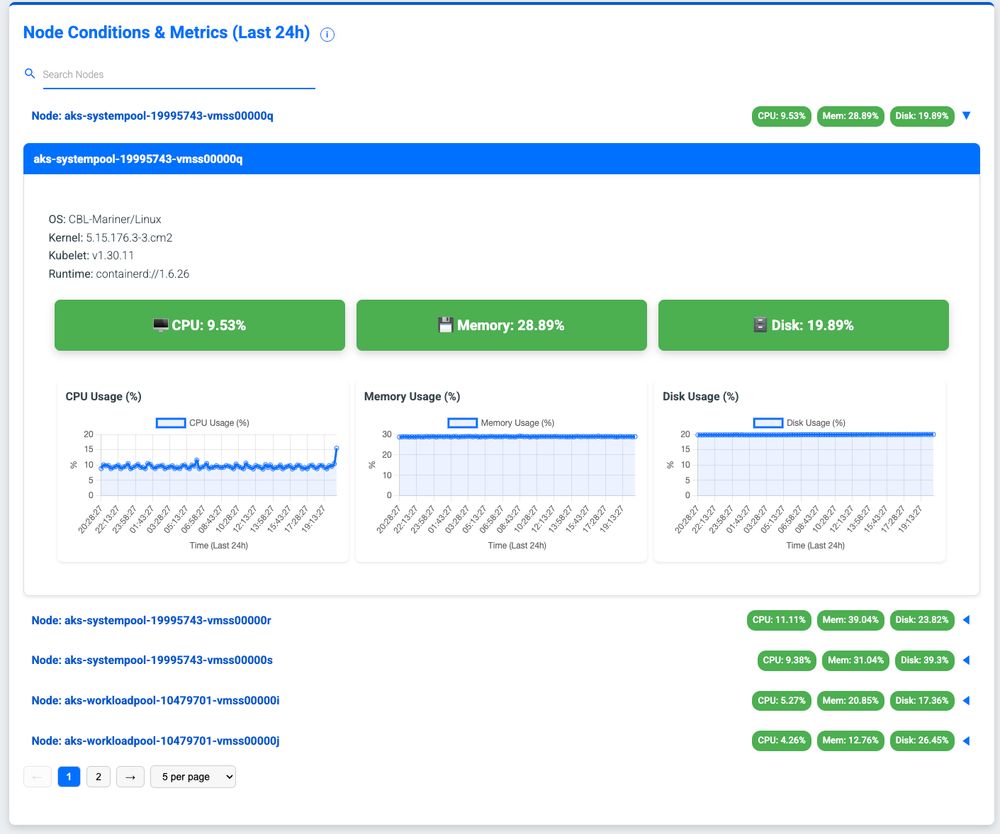Click the Mem: 28.89% badge

pyautogui.click(x=850, y=116)
